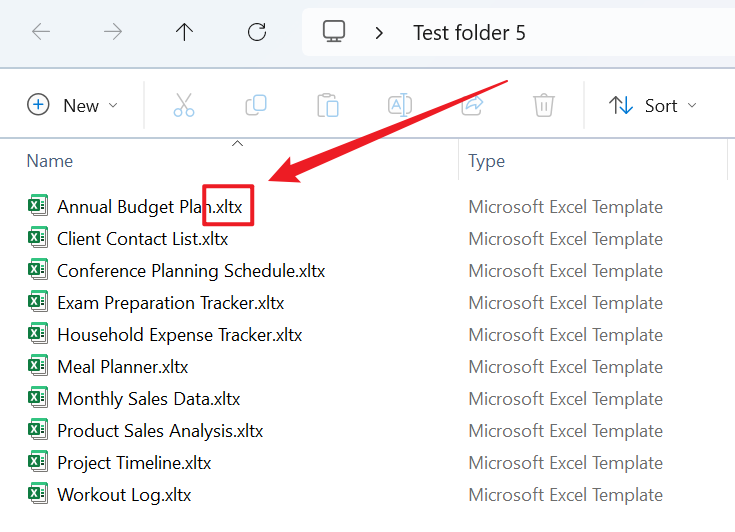
Task: Refresh the current folder view
Action: [x=257, y=32]
